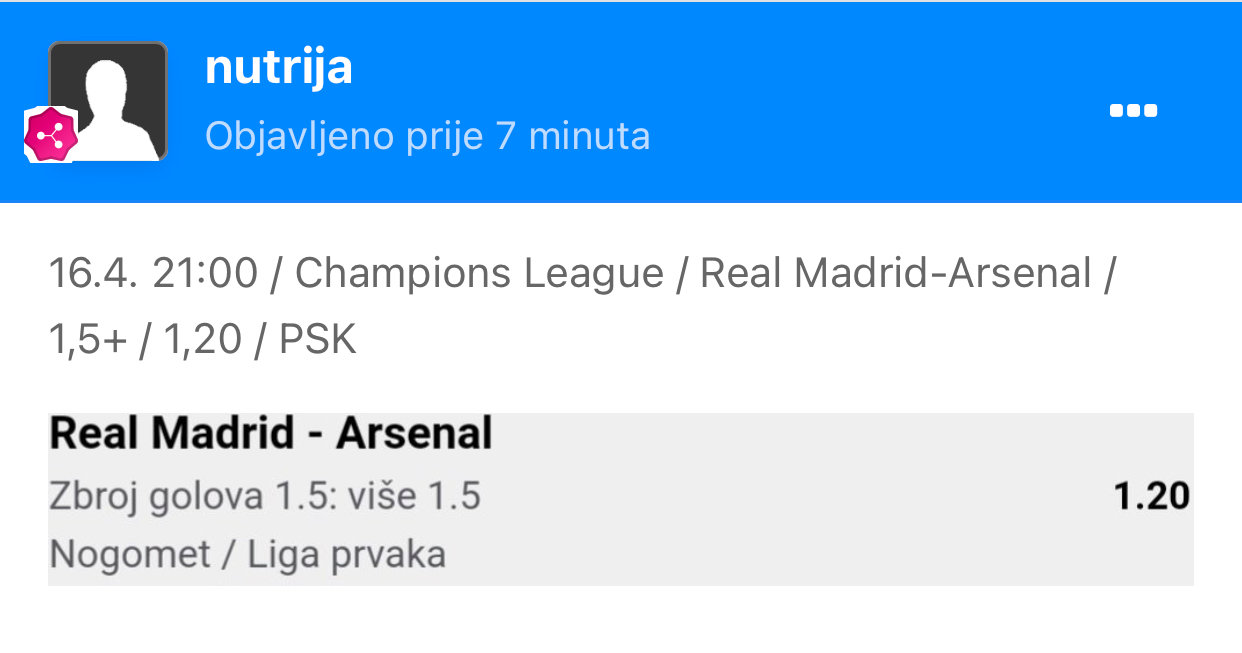Click the "PSK" bookmaker text in post
Image resolution: width=1242 pixels, height=653 pixels.
pyautogui.click(x=317, y=341)
